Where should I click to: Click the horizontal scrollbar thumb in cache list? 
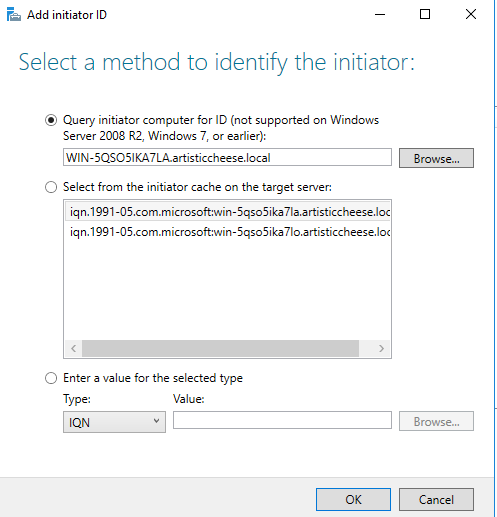pyautogui.click(x=220, y=349)
